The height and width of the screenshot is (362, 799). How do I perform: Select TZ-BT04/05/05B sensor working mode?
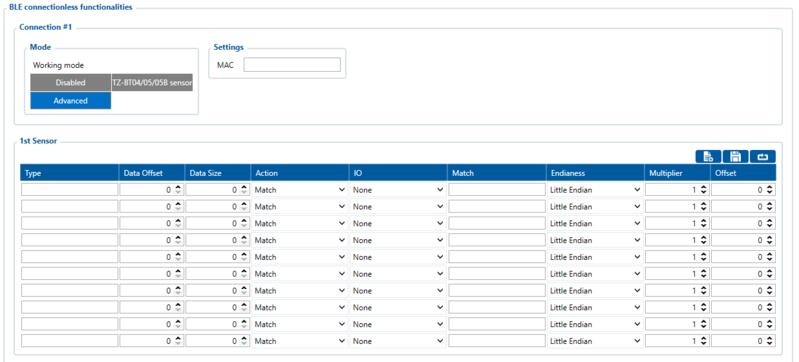(152, 83)
